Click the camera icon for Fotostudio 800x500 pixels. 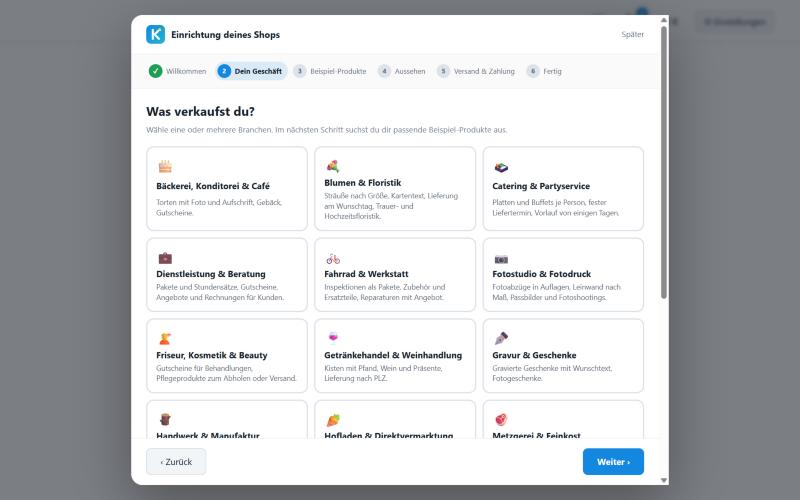coord(501,259)
